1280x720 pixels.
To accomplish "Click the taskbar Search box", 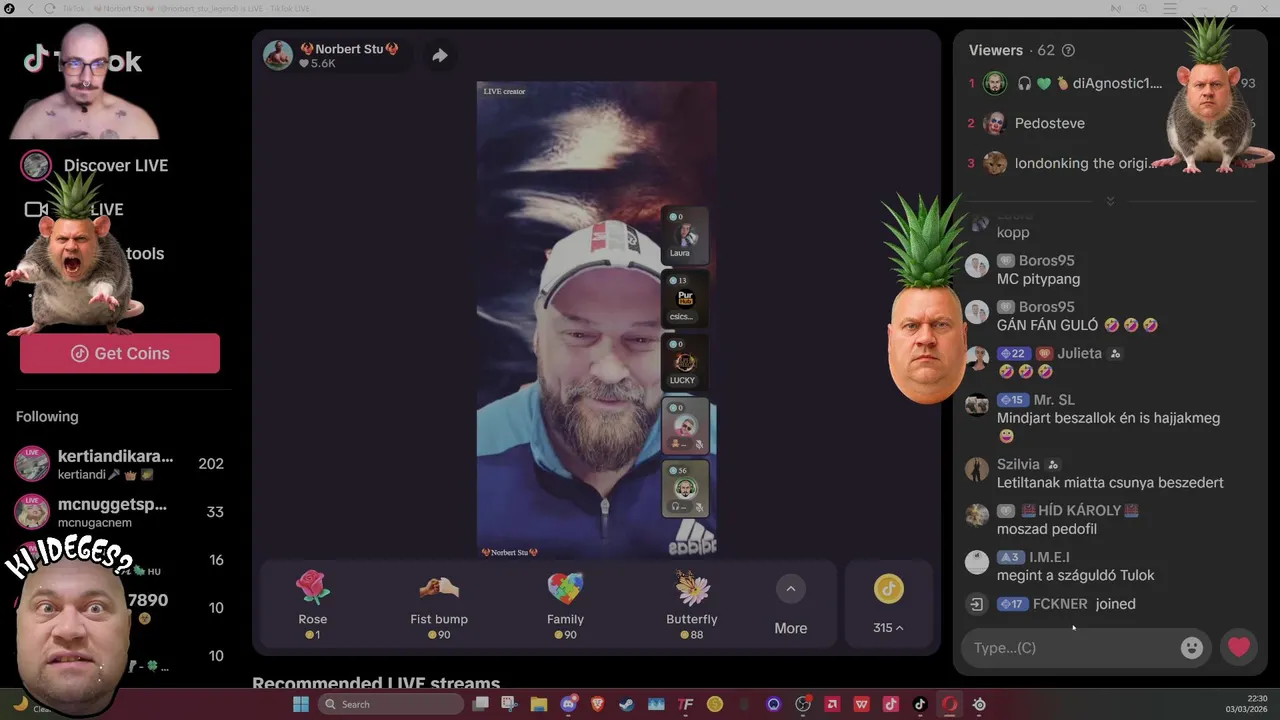I will pos(390,704).
